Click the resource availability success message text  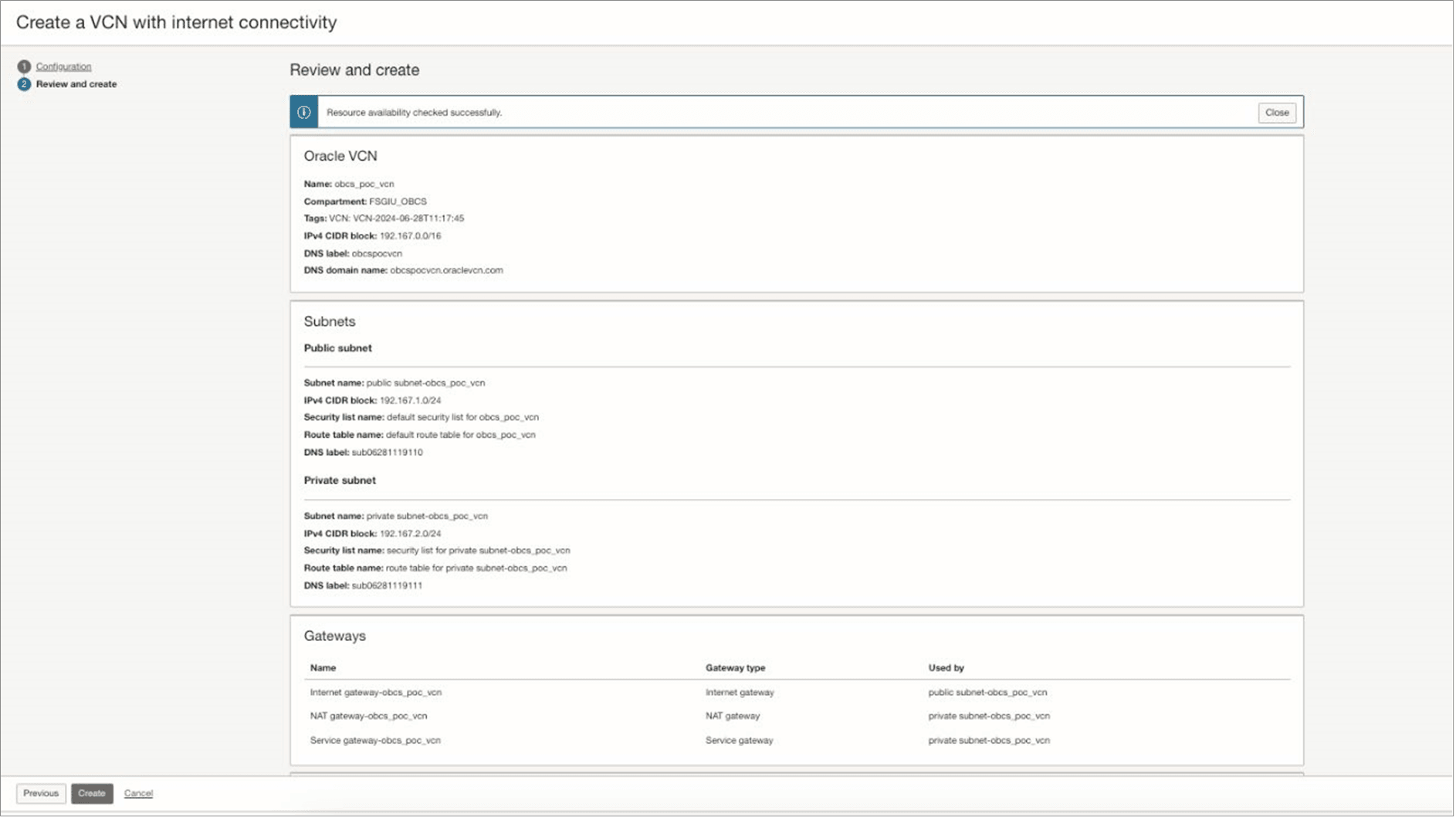pos(415,113)
